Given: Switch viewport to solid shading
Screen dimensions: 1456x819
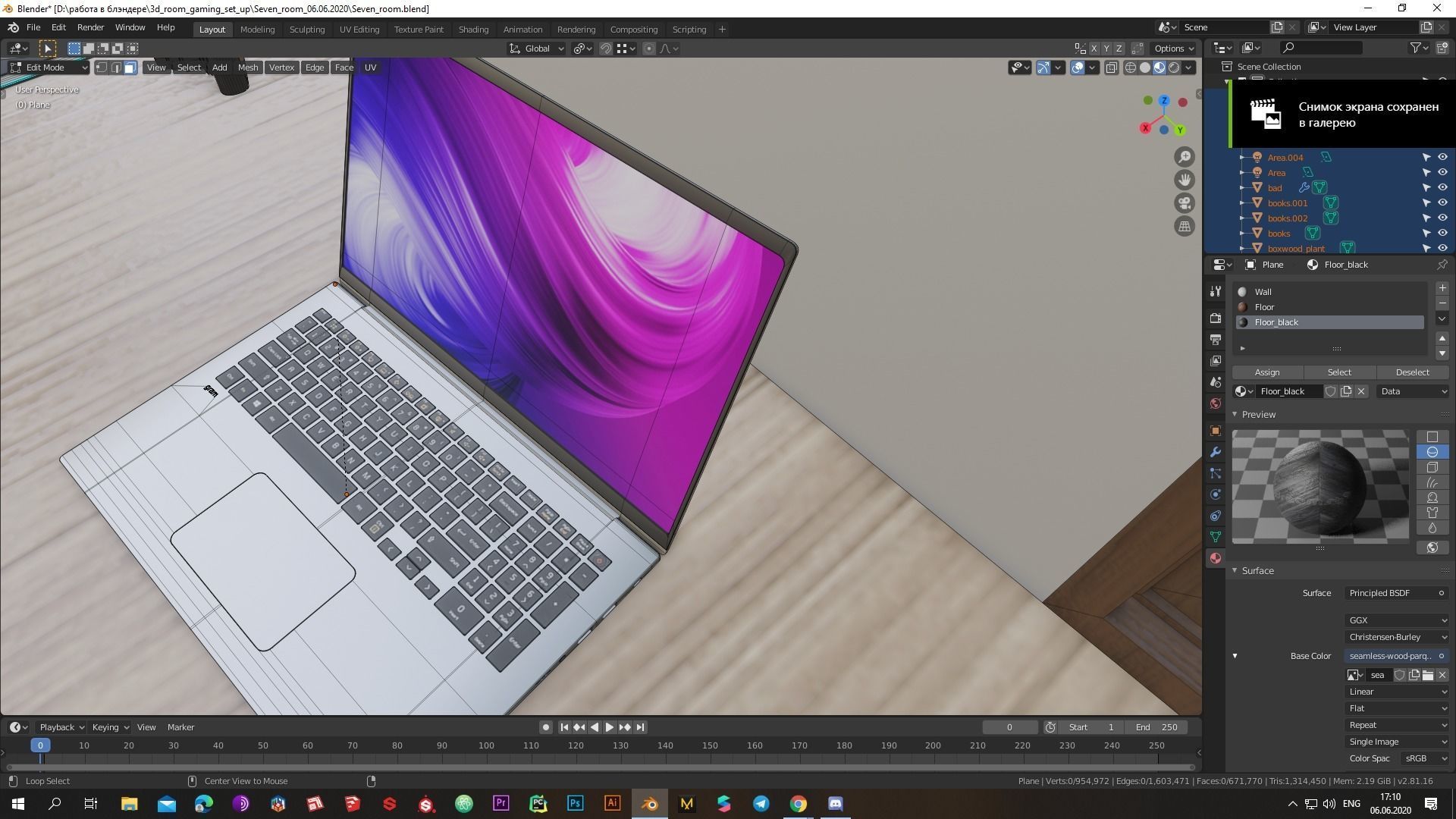Looking at the screenshot, I should (x=1145, y=67).
